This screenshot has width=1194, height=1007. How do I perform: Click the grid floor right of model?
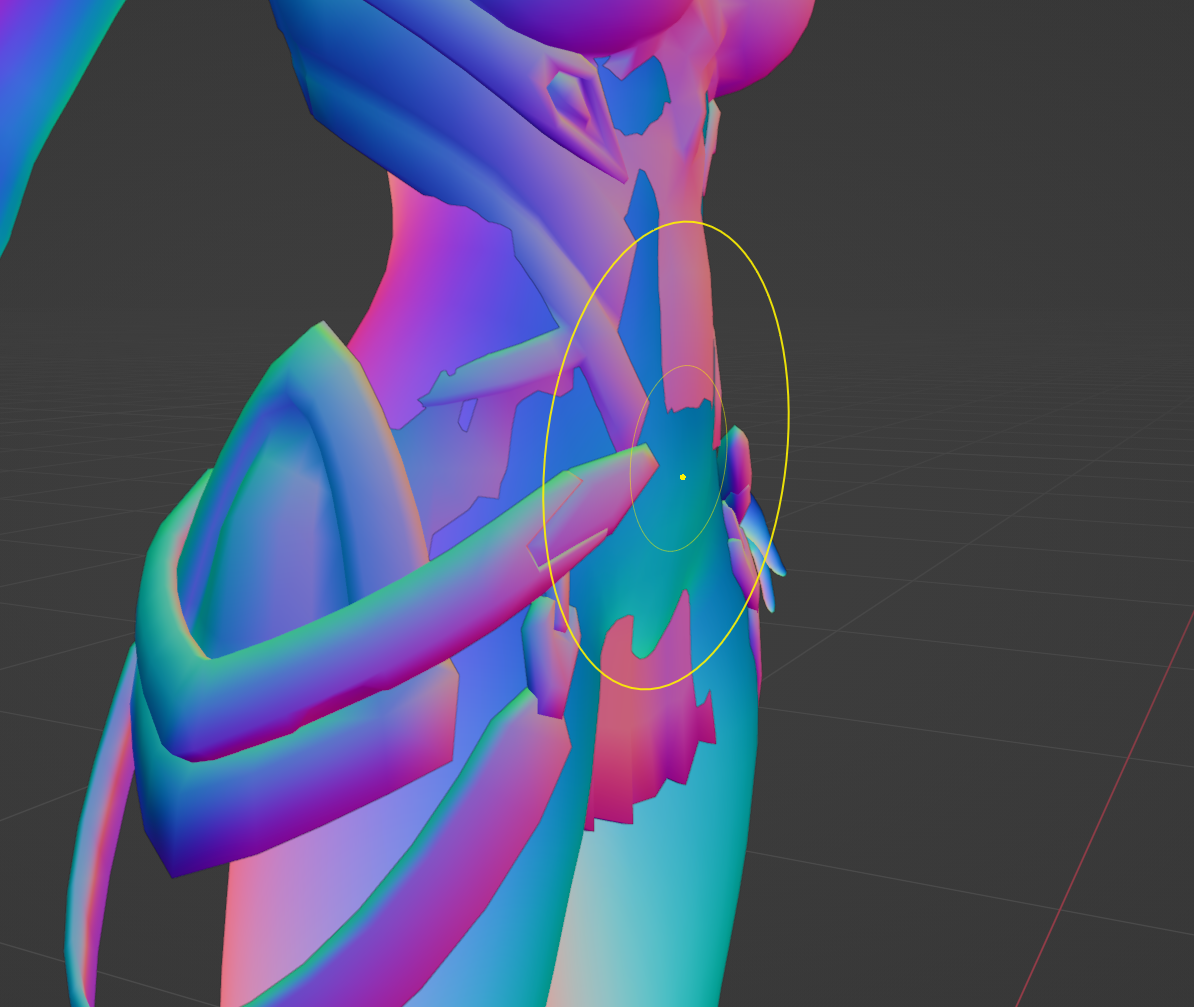click(x=950, y=600)
